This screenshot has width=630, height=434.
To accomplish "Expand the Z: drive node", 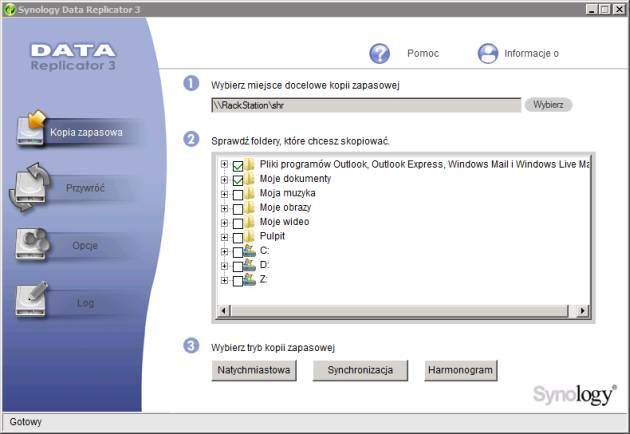I will 224,280.
